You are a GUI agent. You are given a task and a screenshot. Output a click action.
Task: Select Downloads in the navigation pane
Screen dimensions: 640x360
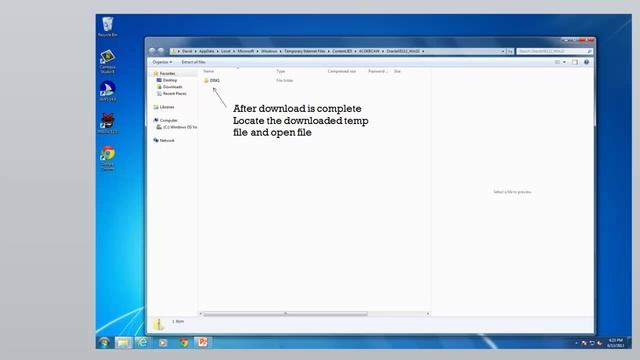coord(169,87)
